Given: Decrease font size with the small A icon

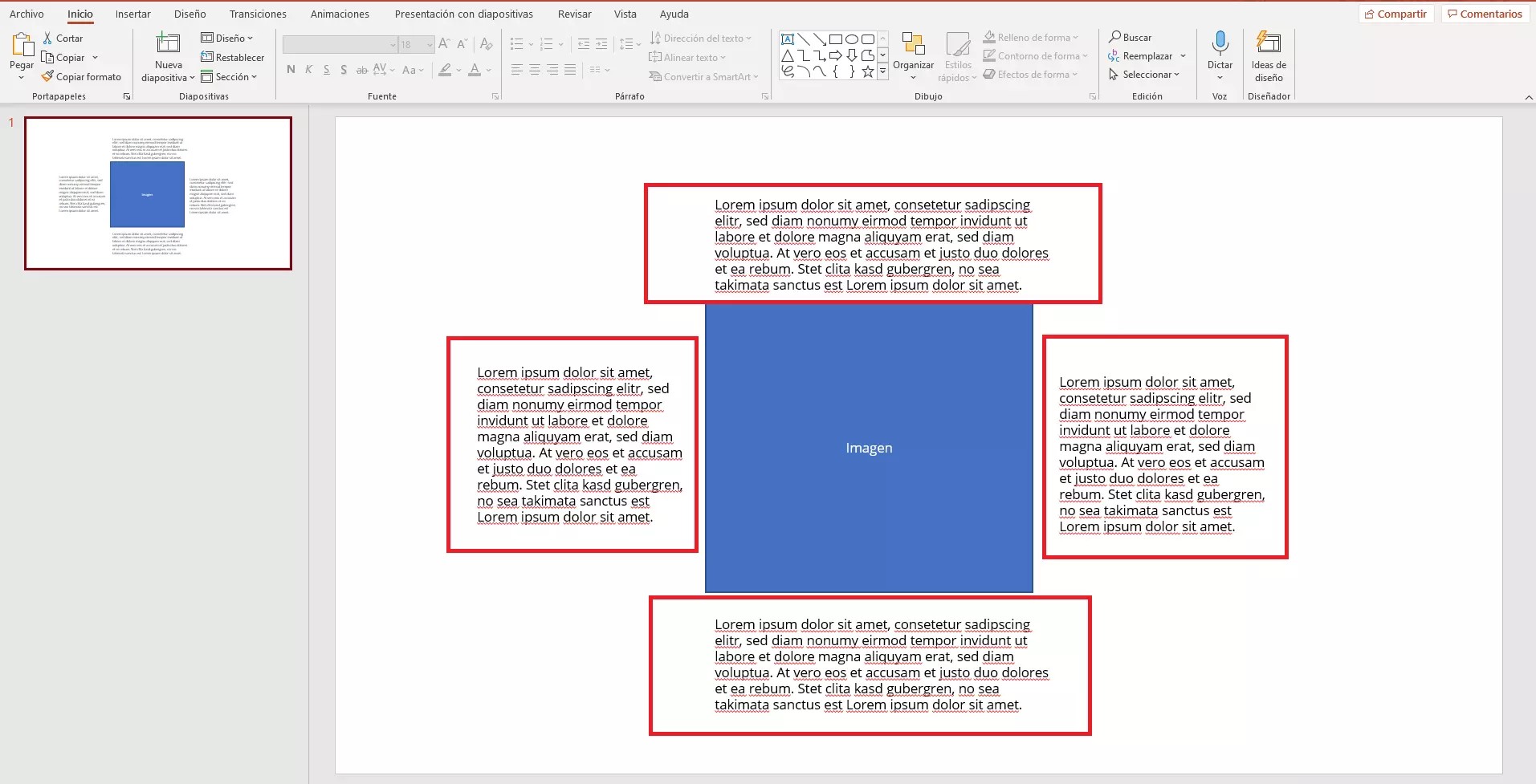Looking at the screenshot, I should click(x=462, y=44).
